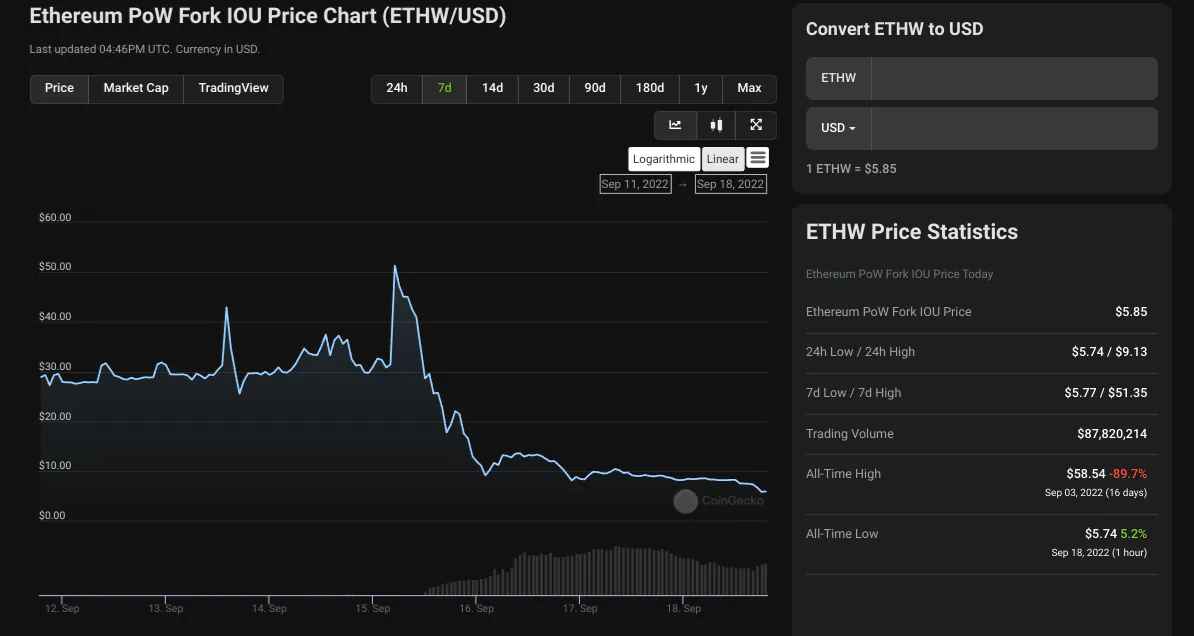Focus the USD amount input field
The width and height of the screenshot is (1194, 636).
point(1014,128)
